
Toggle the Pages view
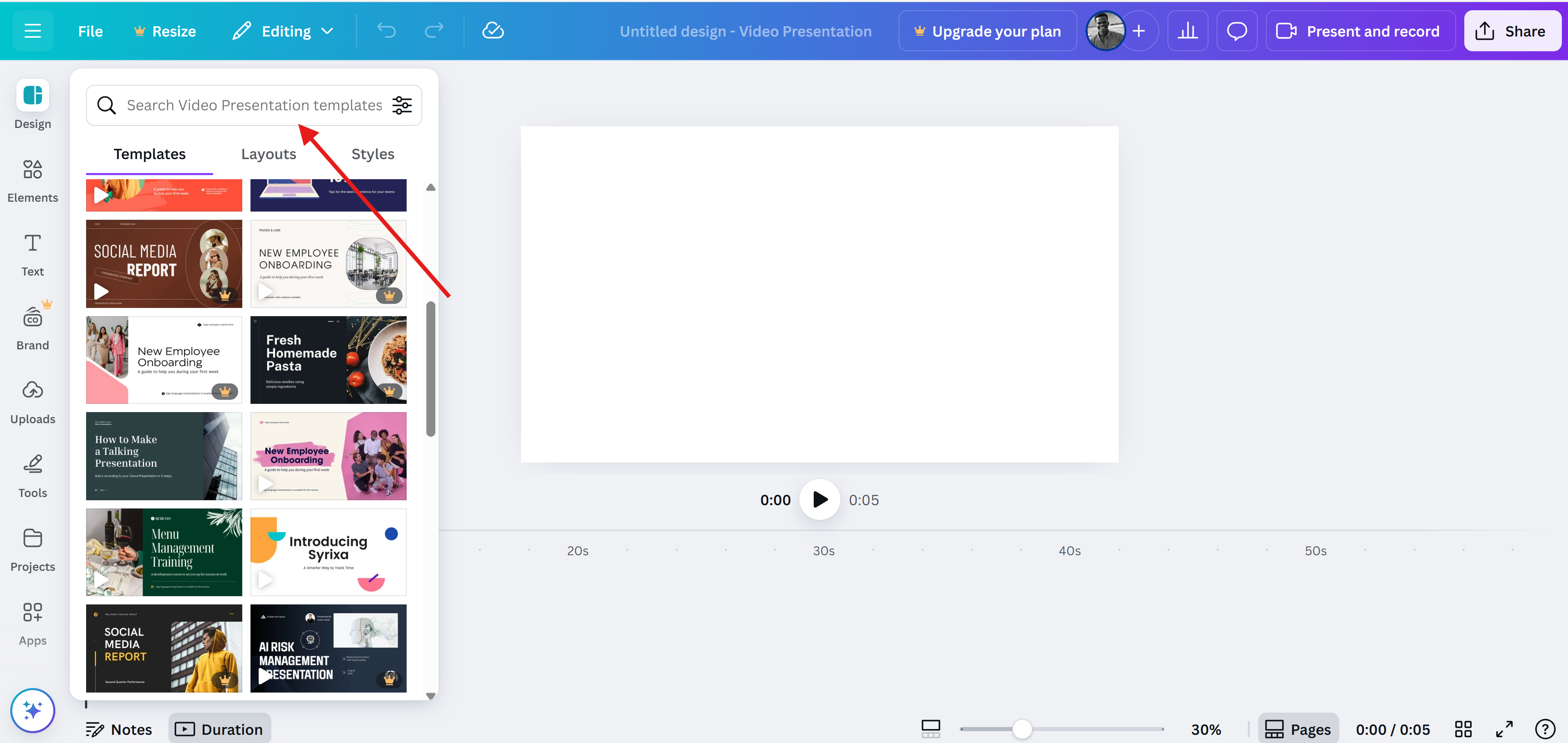click(1298, 728)
